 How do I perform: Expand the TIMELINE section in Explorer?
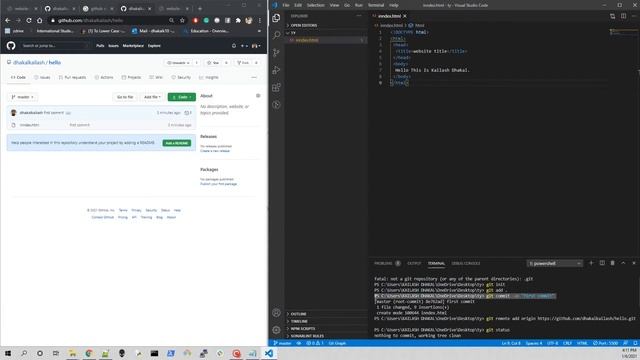(299, 321)
